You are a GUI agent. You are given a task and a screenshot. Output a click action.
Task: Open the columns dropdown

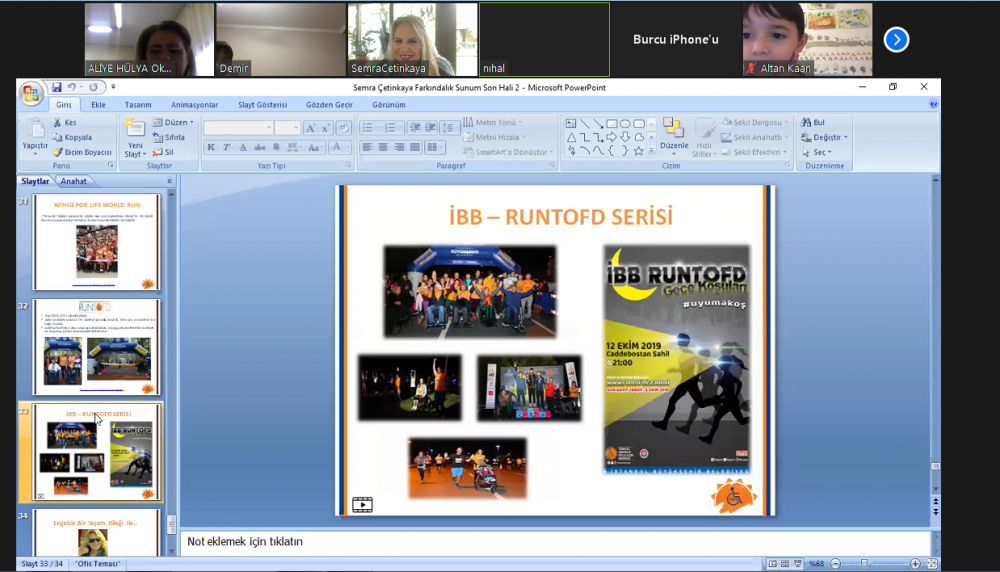click(434, 147)
